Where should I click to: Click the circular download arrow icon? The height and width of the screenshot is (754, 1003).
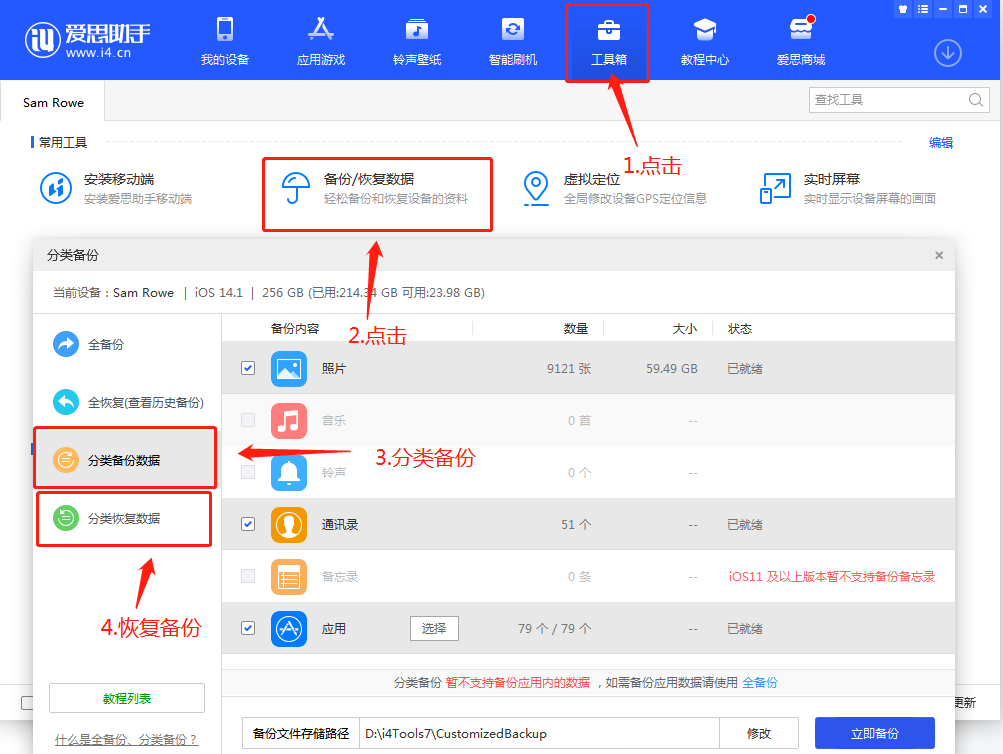946,53
